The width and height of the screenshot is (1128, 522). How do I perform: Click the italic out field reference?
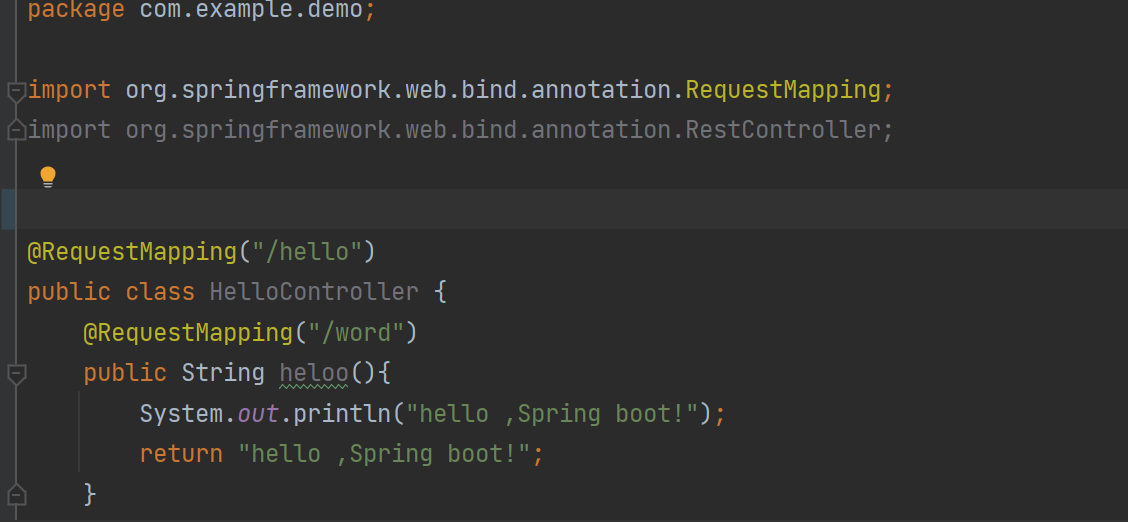[258, 414]
